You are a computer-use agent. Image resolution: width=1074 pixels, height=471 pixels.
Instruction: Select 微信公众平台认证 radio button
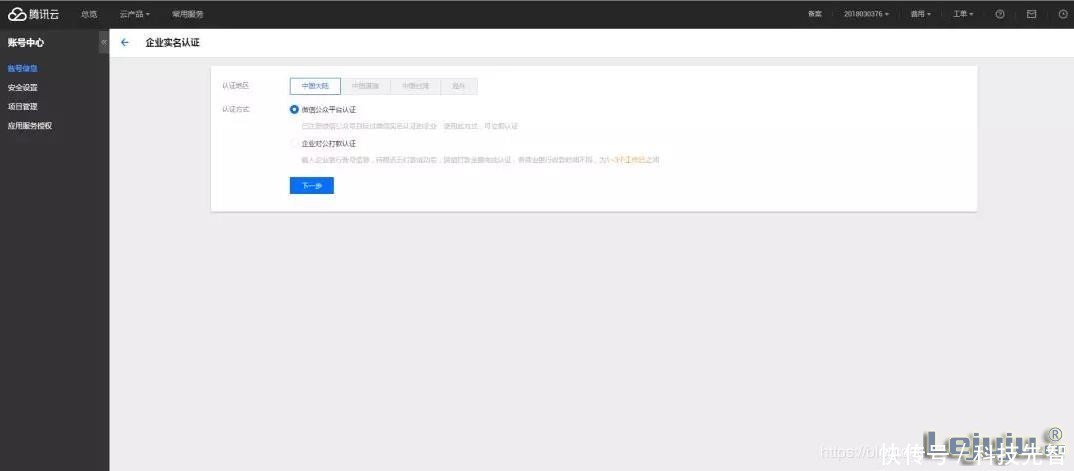(294, 109)
